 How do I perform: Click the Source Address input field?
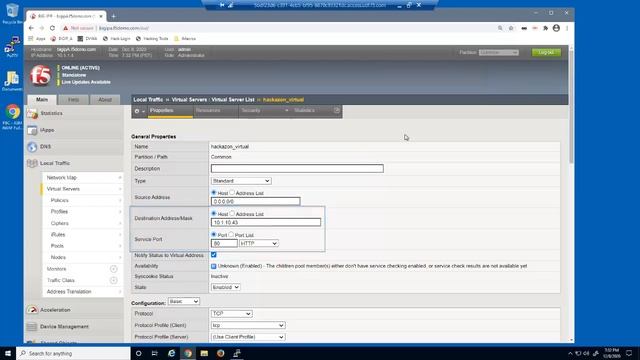coord(256,201)
